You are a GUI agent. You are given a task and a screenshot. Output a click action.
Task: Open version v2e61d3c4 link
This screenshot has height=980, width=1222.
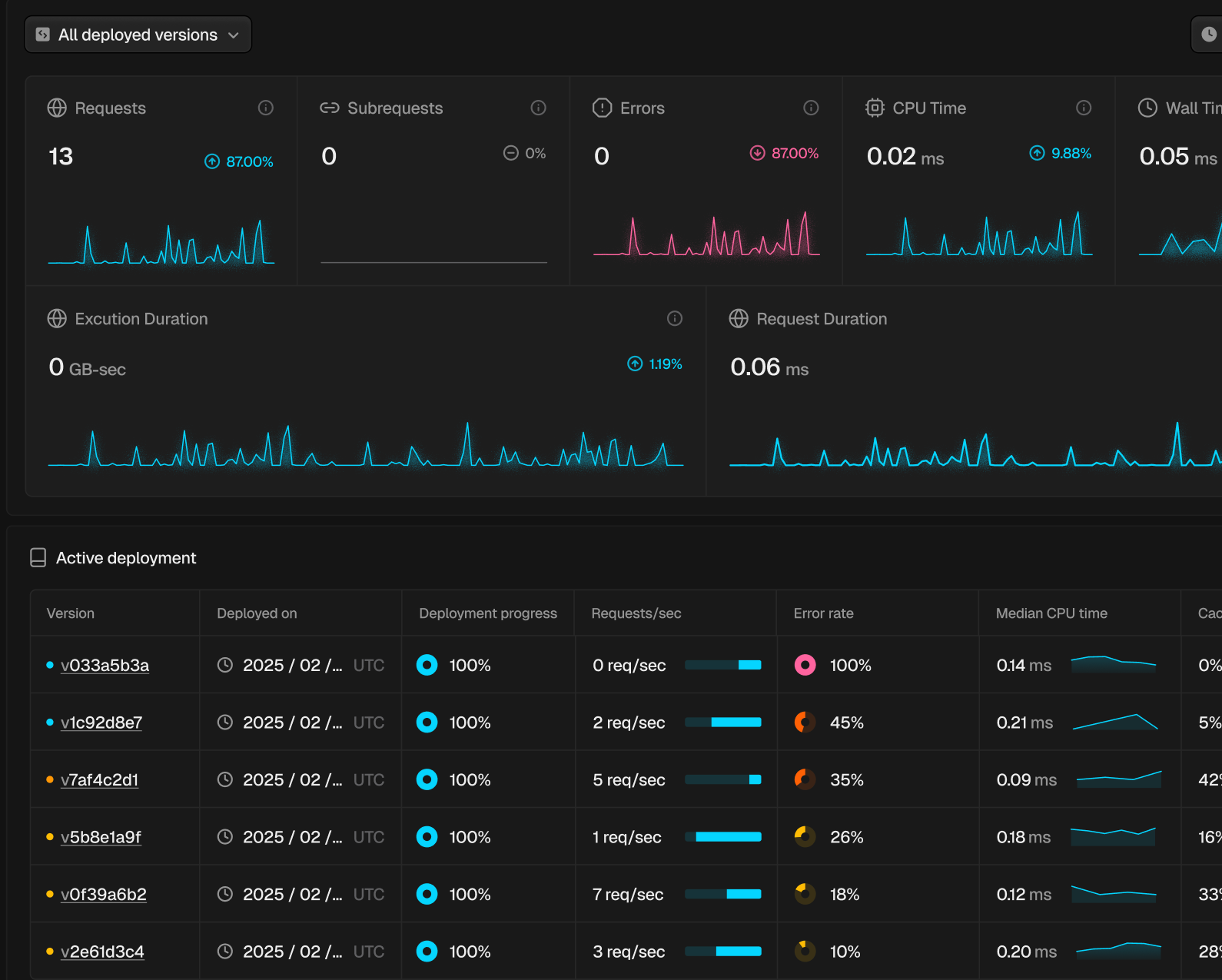[102, 952]
